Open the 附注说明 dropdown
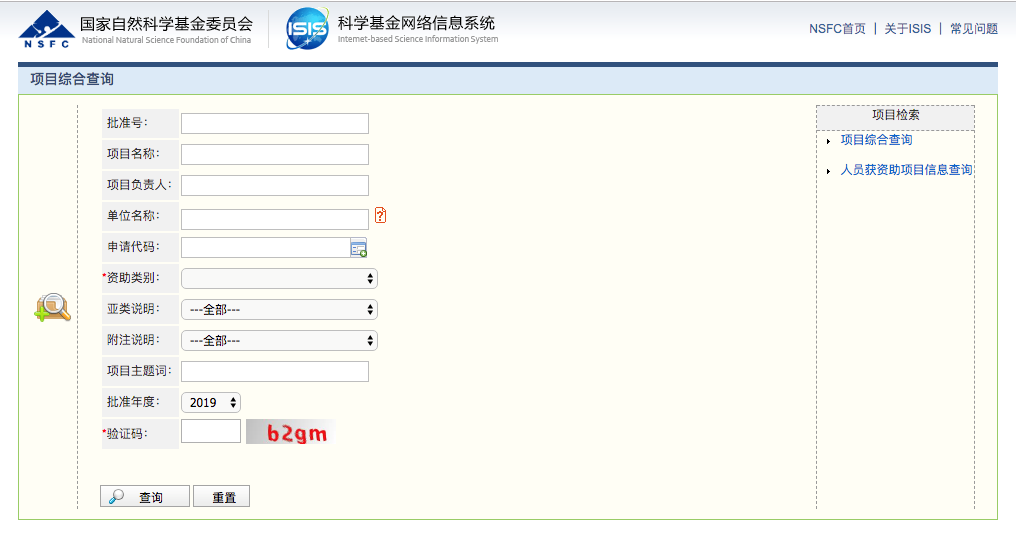1016x534 pixels. pyautogui.click(x=279, y=341)
